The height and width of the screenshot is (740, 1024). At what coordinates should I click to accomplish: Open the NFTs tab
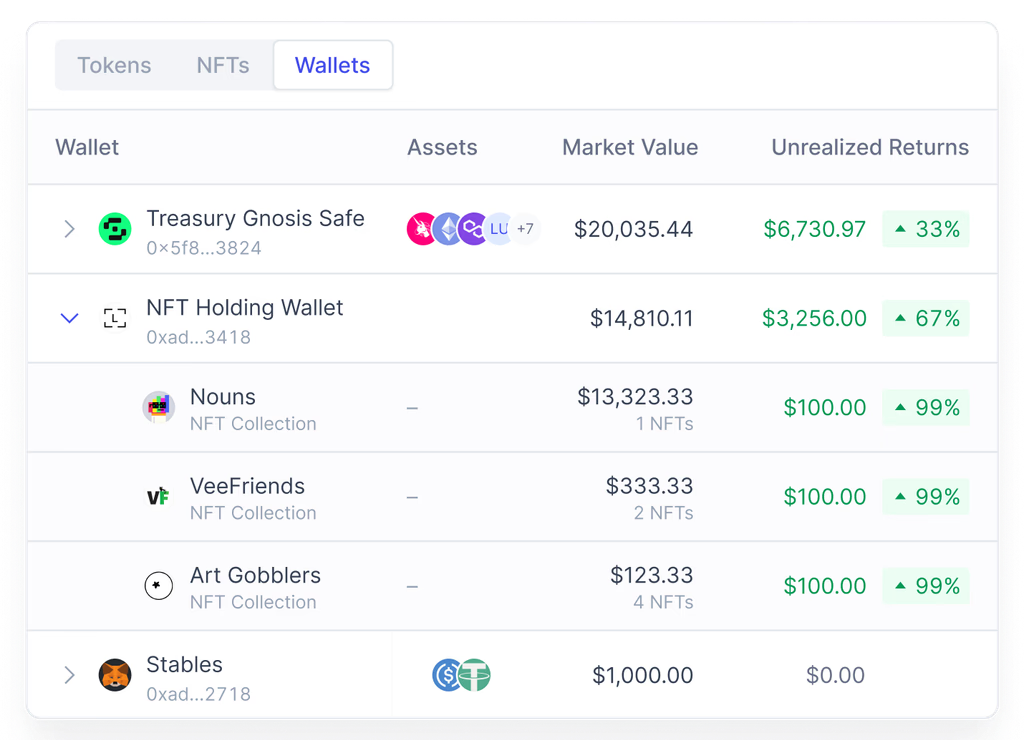[x=222, y=65]
